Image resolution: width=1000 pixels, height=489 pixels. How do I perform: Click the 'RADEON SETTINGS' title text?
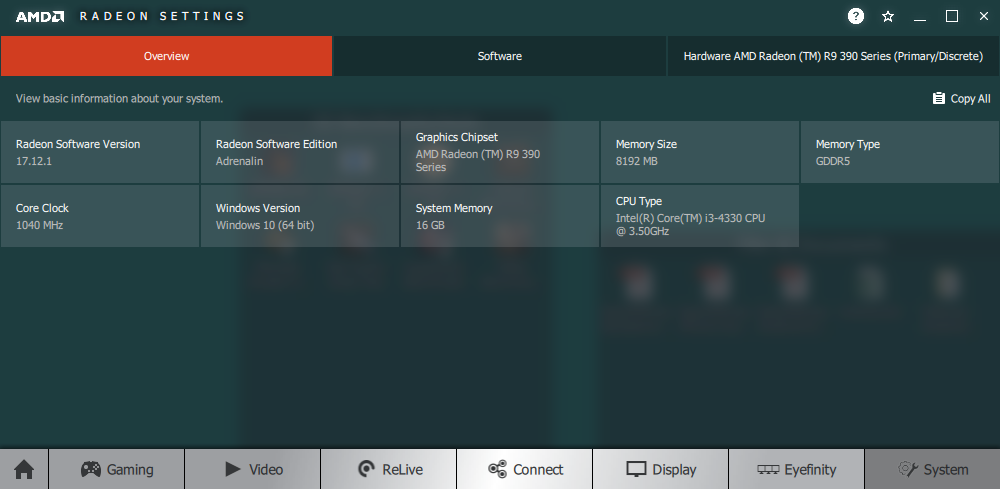tap(162, 17)
